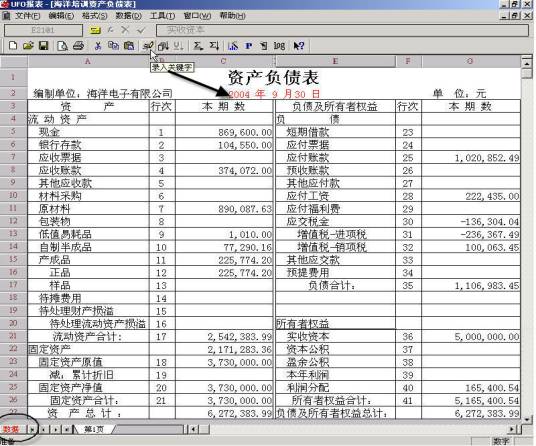This screenshot has width=536, height=446.
Task: Click the Sigma sum toolbar icon
Action: [x=198, y=45]
